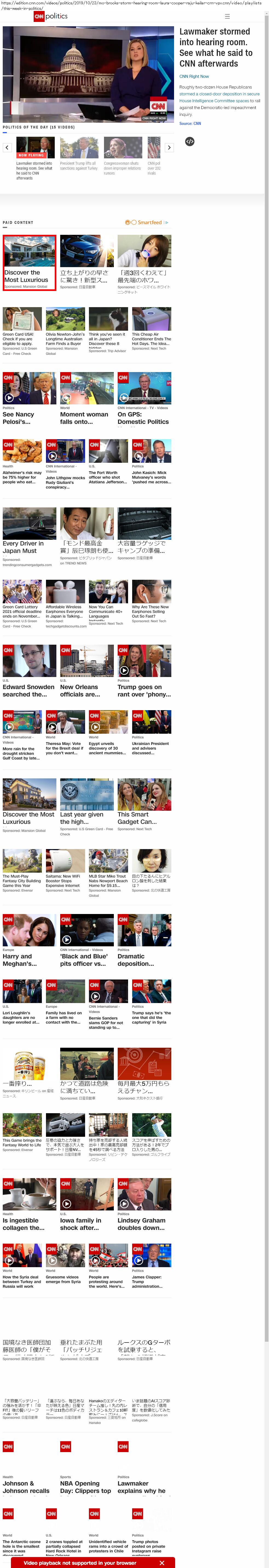Screen dimensions: 269x1568
Task: Open the 'CNN Right Now' link
Action: coord(194,77)
